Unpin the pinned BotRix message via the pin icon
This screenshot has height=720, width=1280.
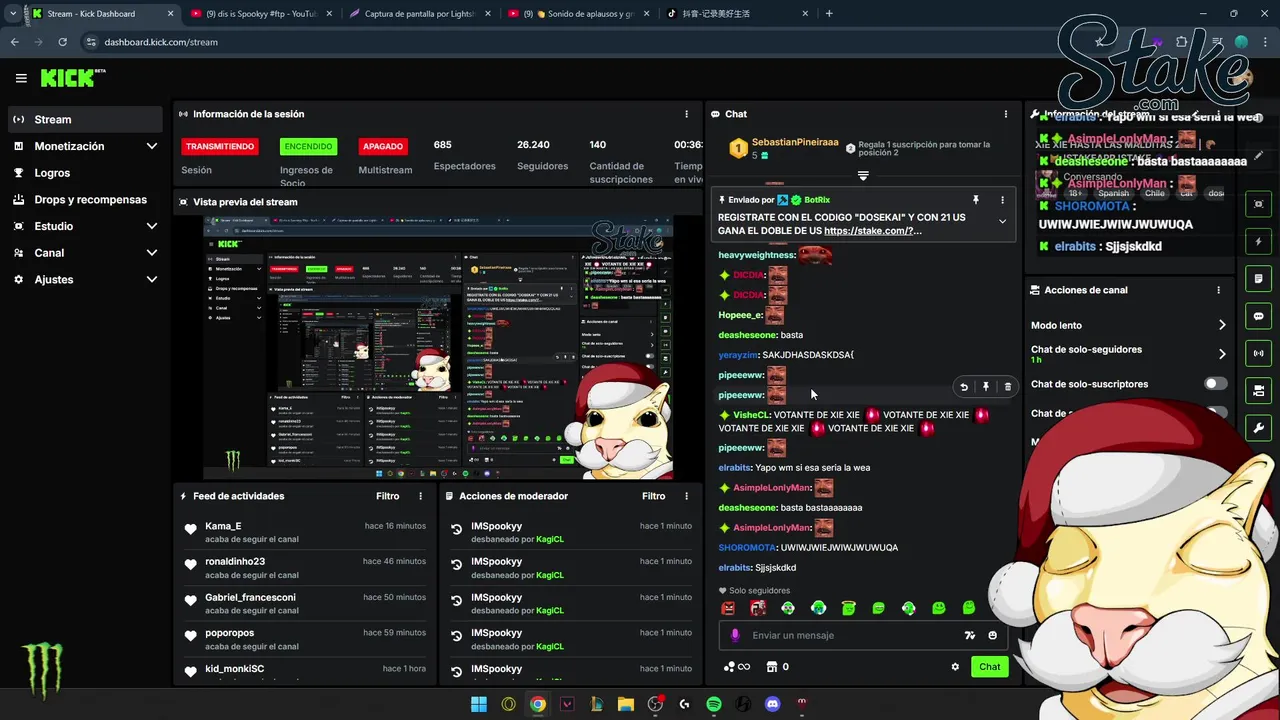(975, 200)
